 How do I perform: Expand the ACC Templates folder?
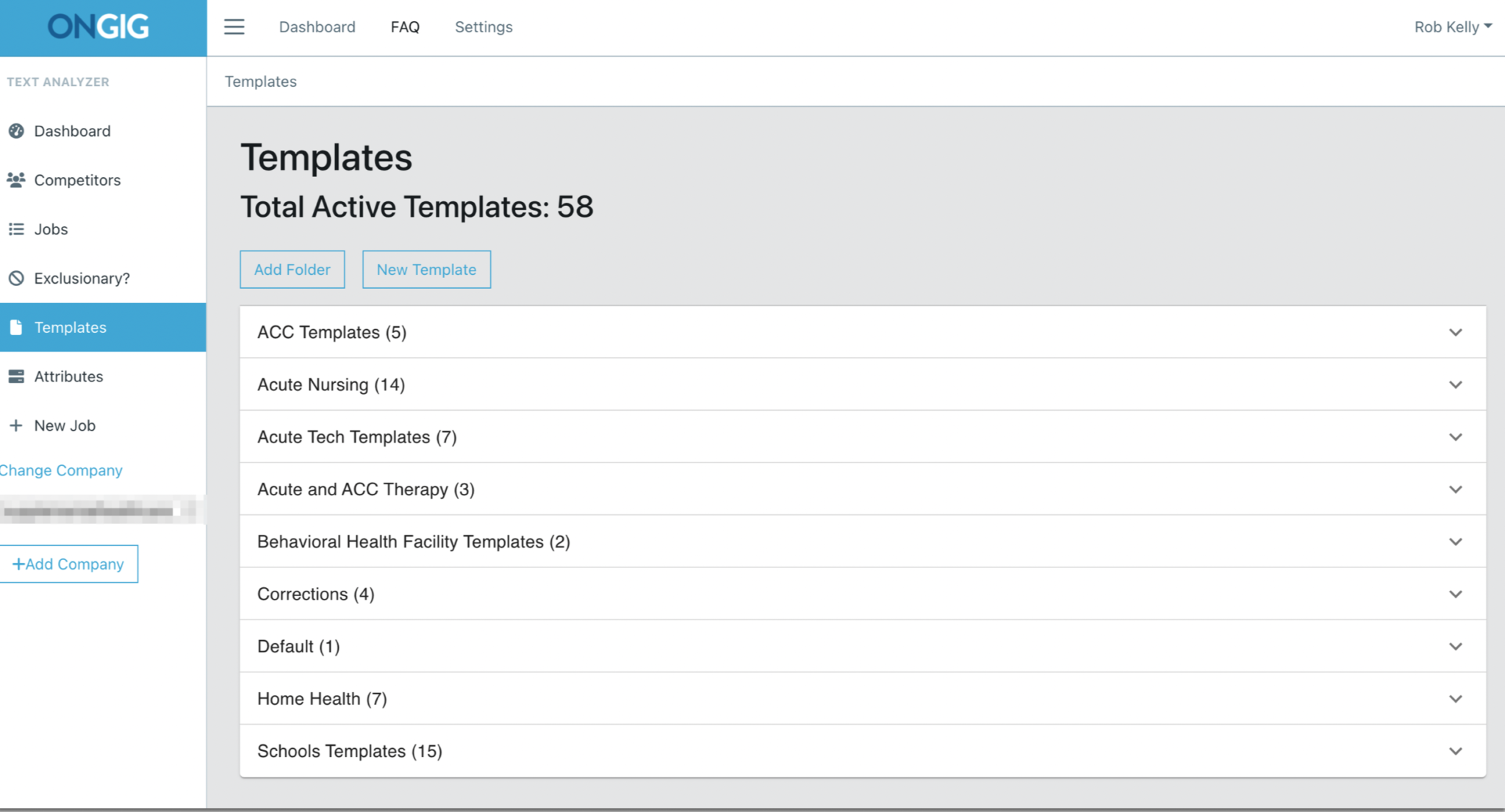pos(1455,332)
